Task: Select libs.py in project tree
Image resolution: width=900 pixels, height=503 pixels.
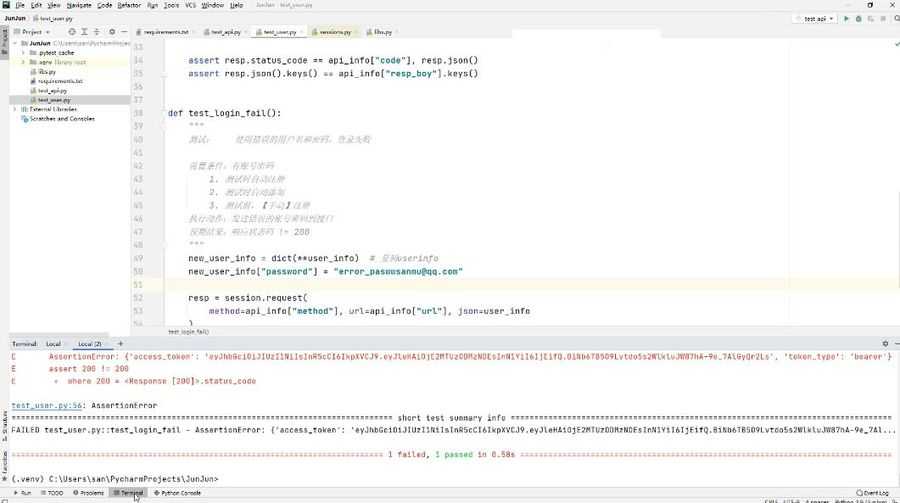Action: [x=47, y=72]
